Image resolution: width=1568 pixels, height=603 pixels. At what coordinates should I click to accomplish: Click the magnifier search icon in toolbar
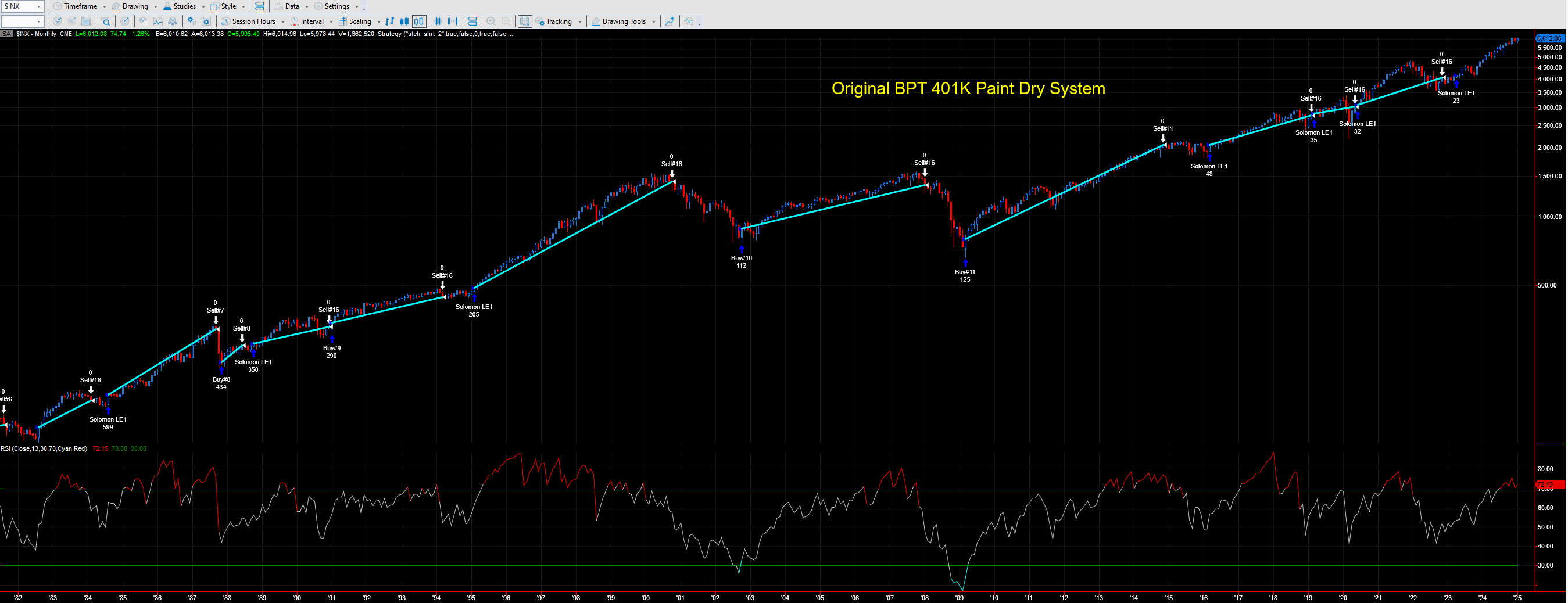106,21
